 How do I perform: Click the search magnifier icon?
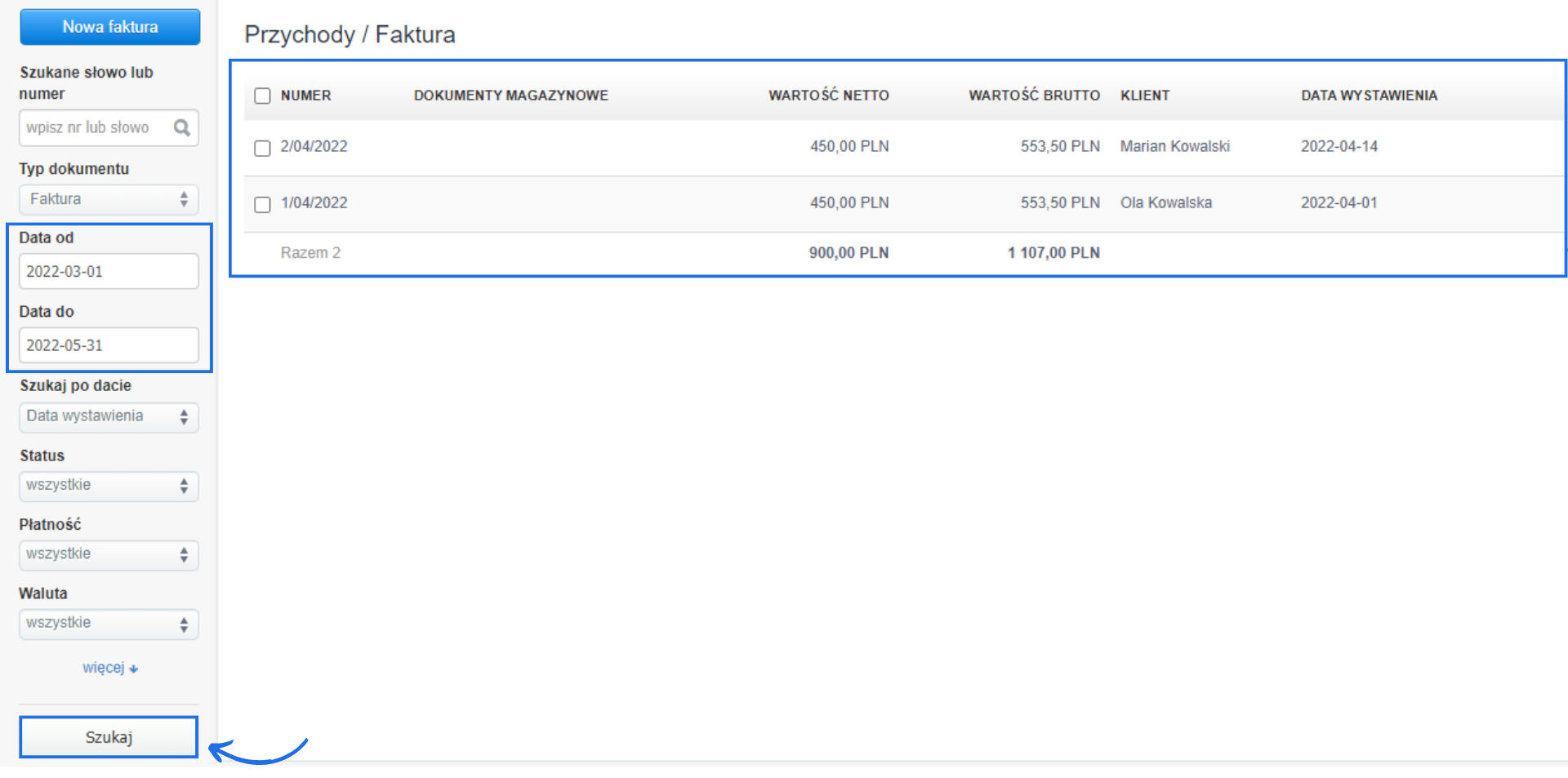click(181, 128)
